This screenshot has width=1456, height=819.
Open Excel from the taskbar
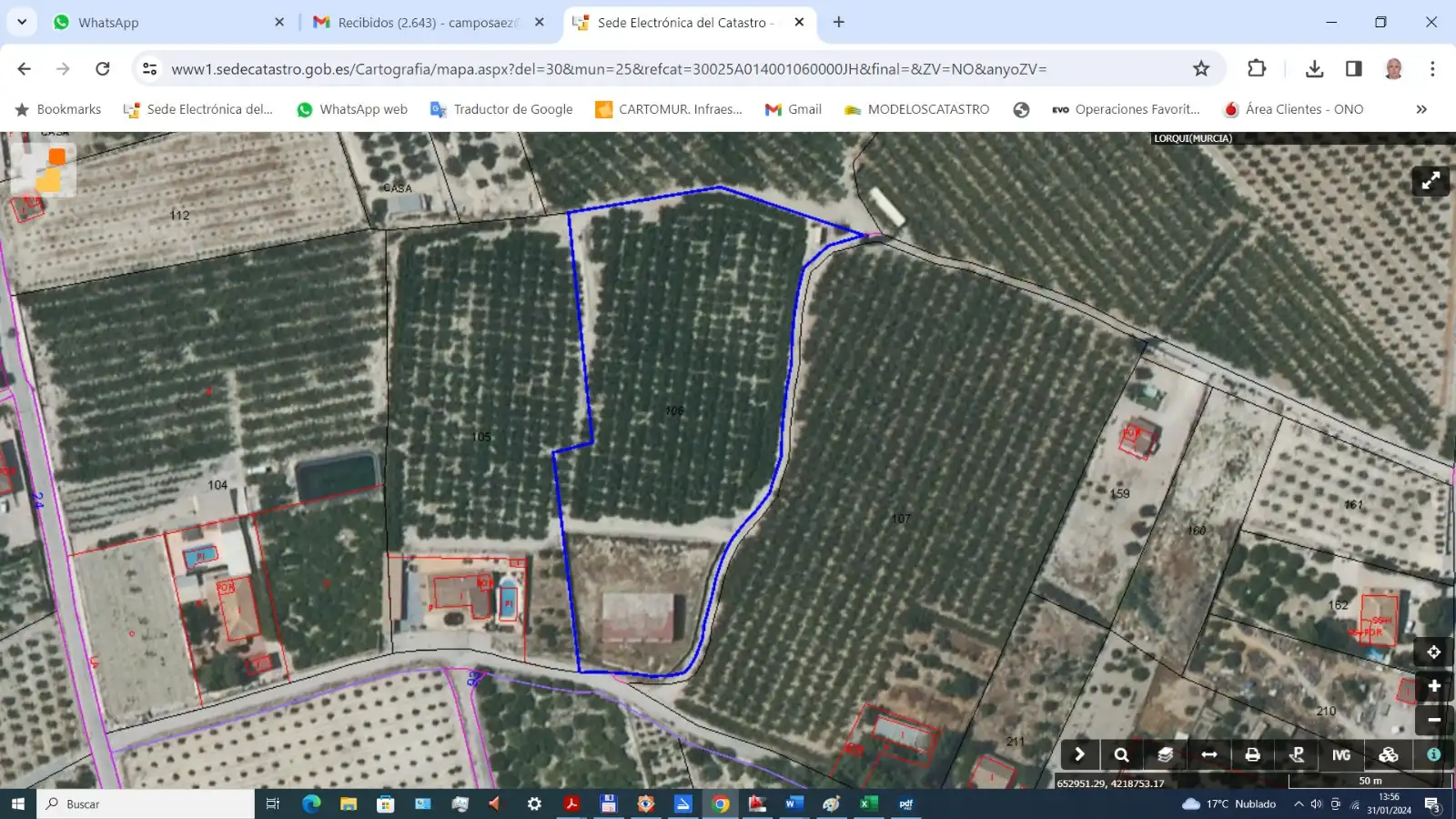869,804
